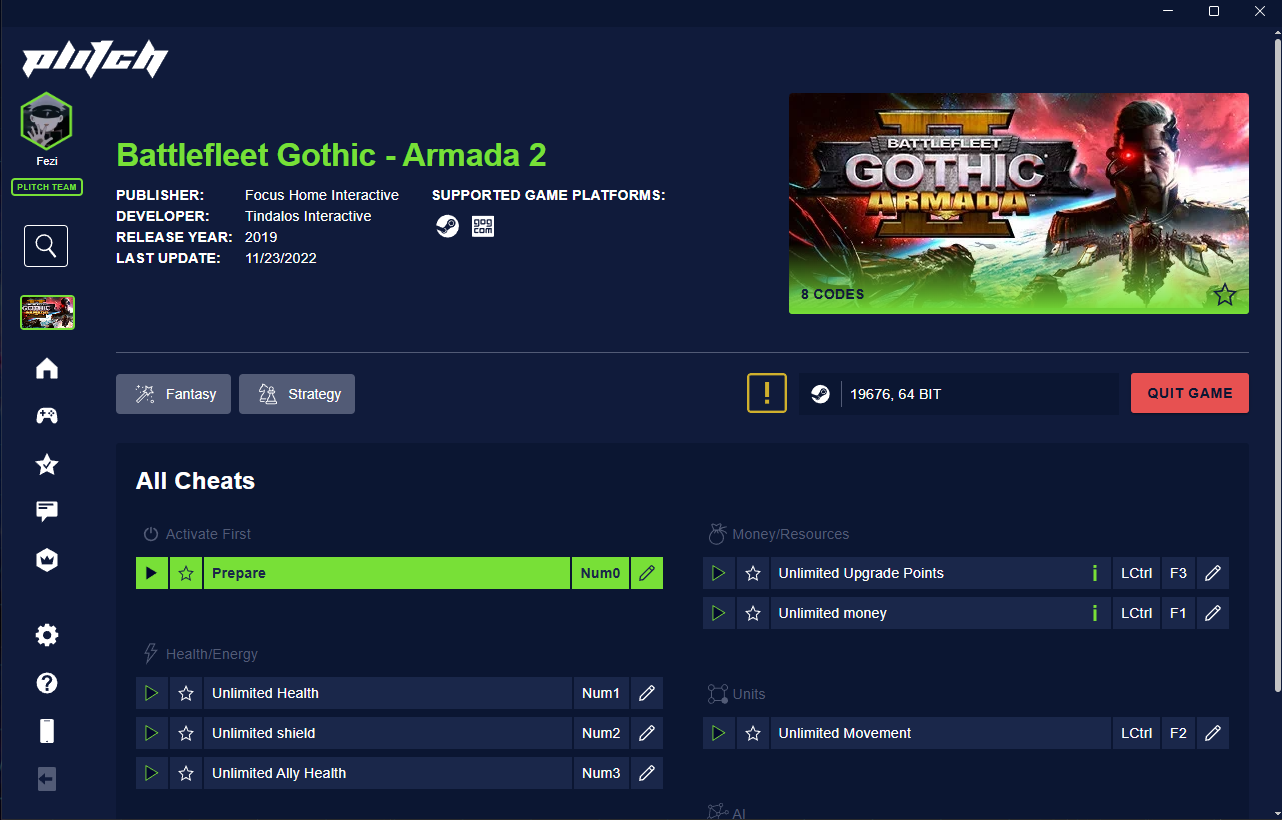The width and height of the screenshot is (1282, 820).
Task: Activate Unlimited money play button
Action: pyautogui.click(x=719, y=613)
